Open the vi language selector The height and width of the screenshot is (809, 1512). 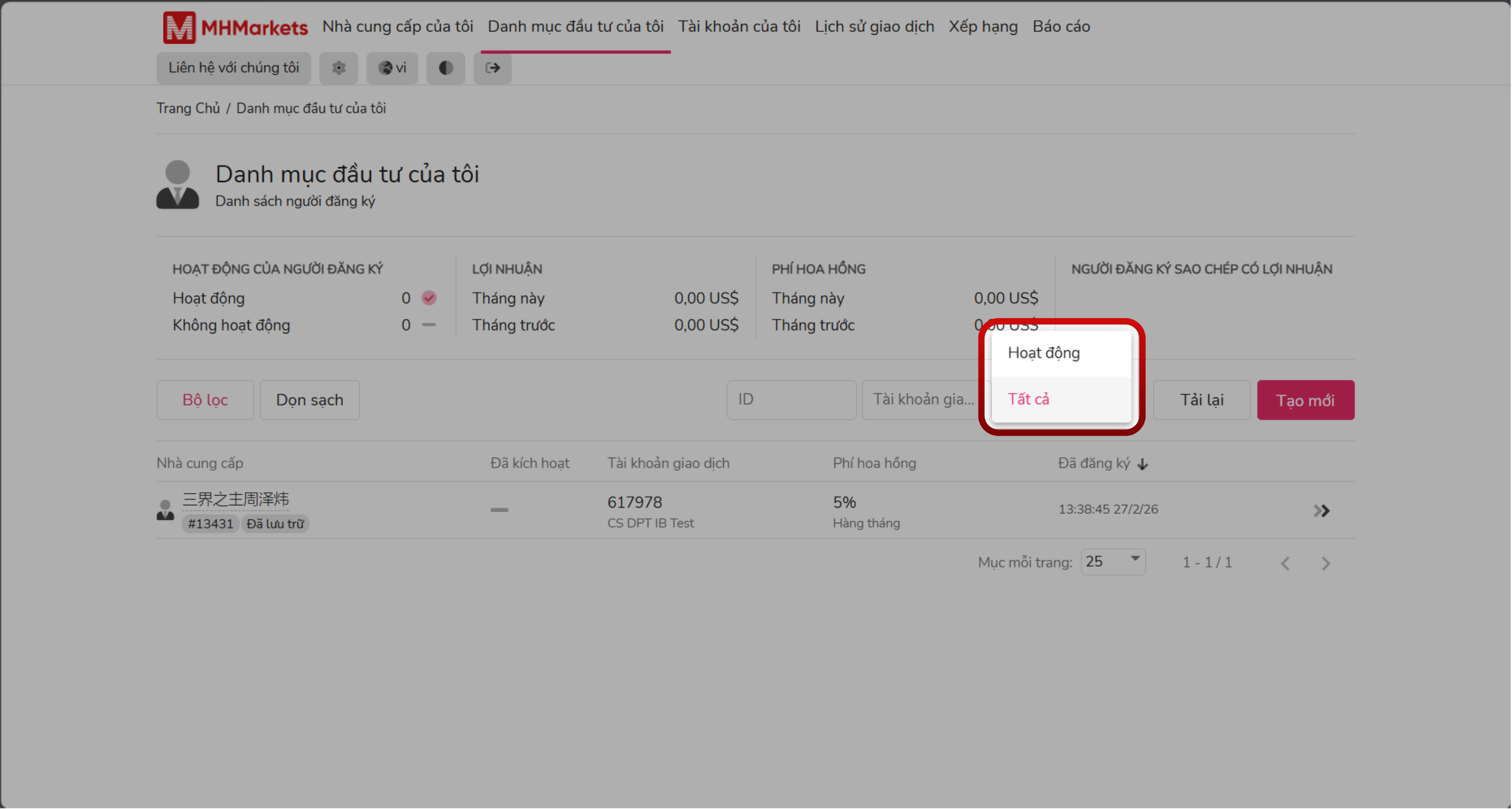(x=392, y=68)
